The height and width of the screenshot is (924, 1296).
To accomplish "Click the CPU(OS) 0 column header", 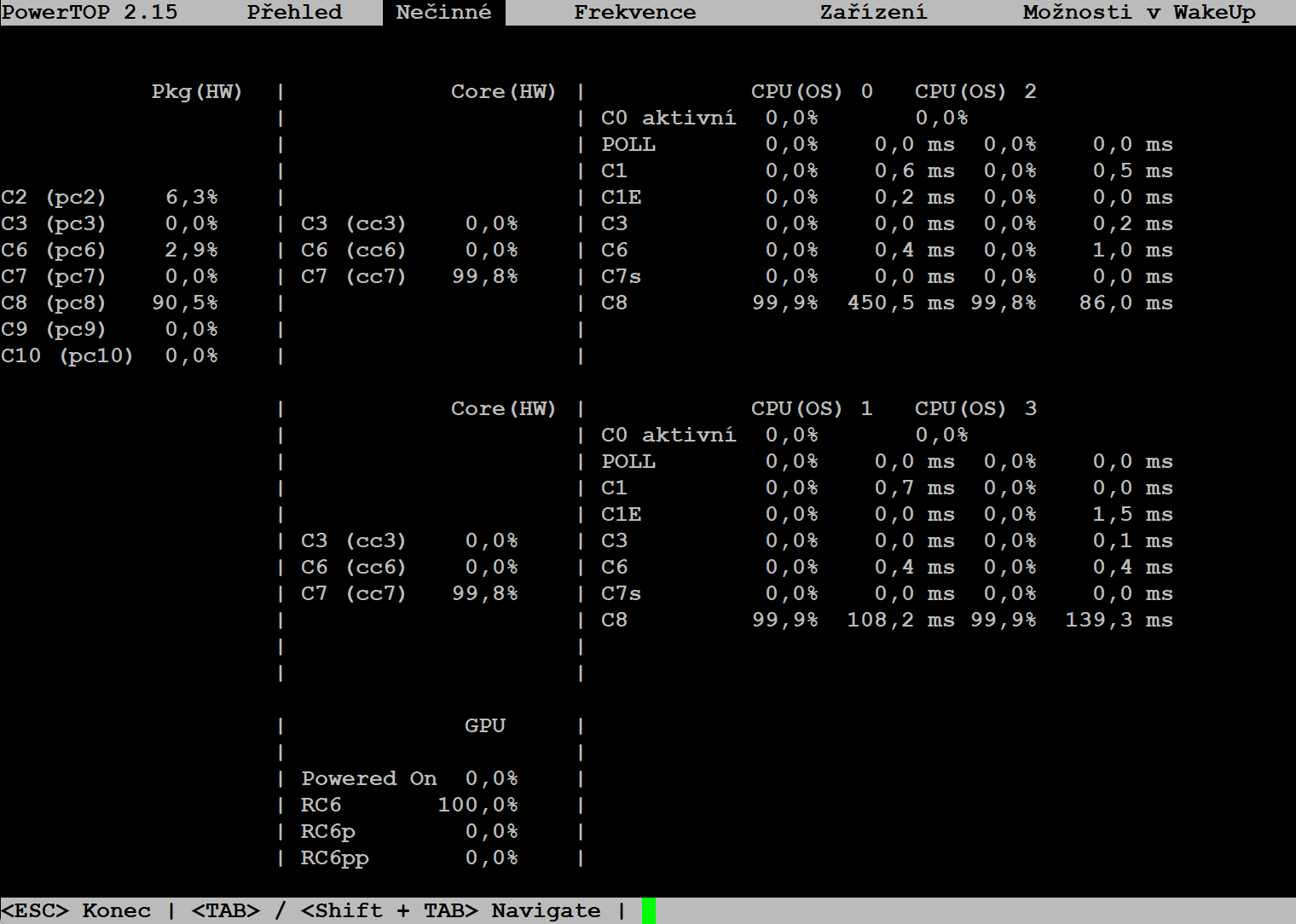I will [x=812, y=92].
